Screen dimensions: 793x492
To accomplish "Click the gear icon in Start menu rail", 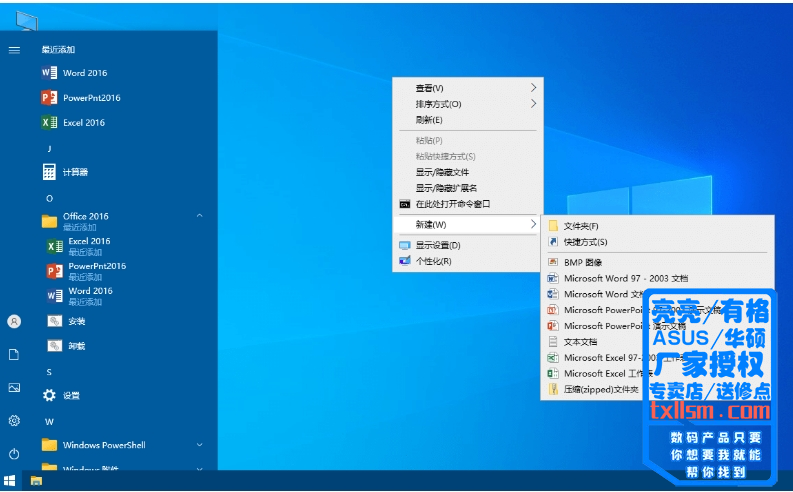I will (14, 421).
